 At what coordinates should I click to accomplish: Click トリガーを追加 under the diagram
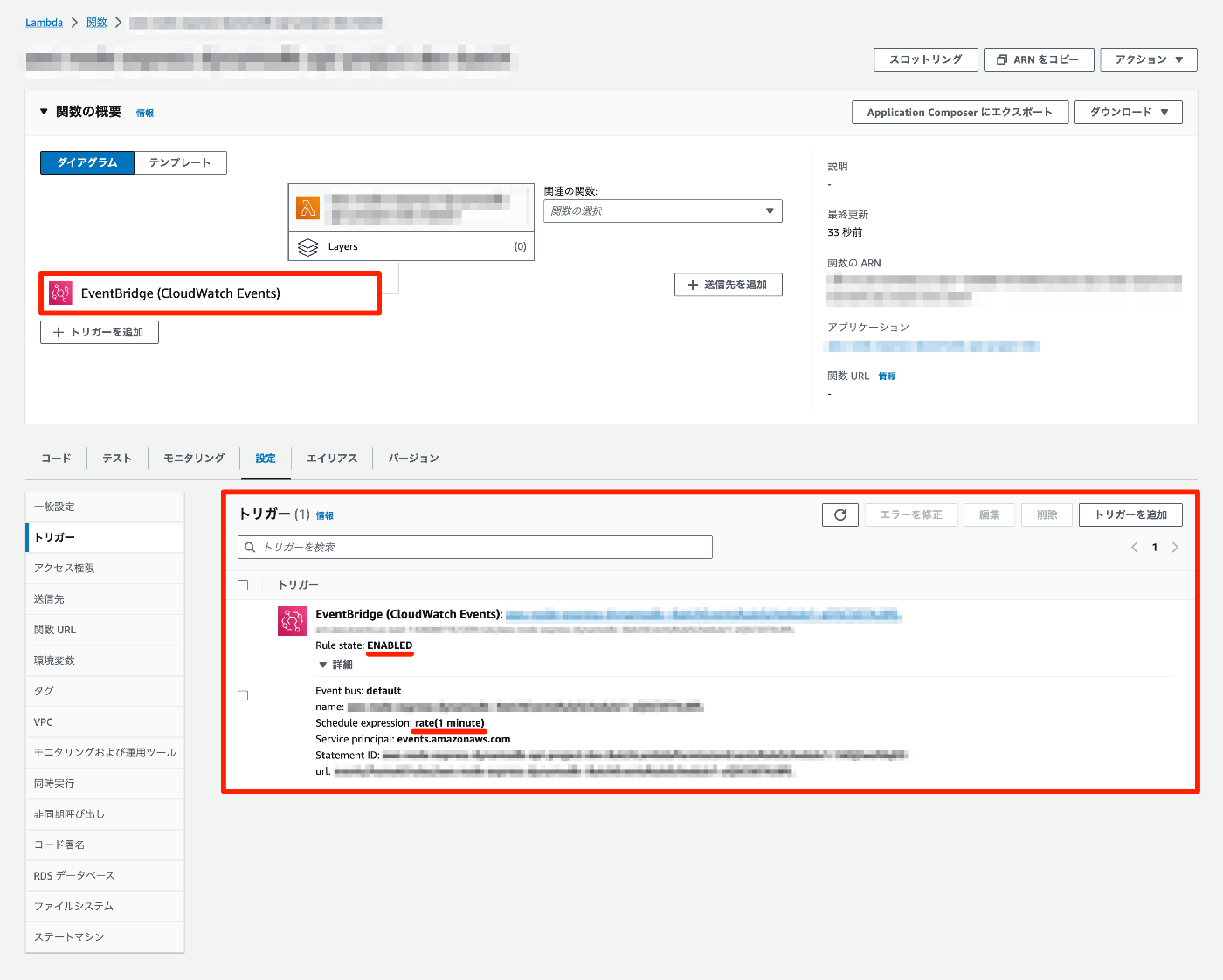tap(99, 332)
